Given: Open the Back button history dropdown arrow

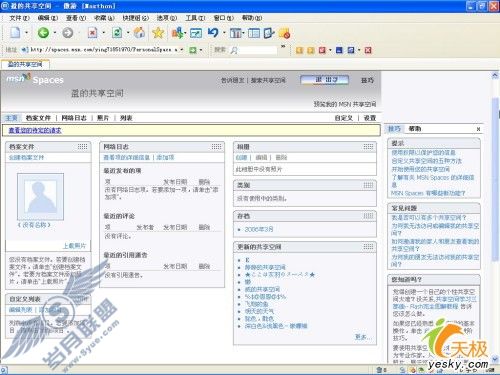Looking at the screenshot, I should (x=55, y=33).
